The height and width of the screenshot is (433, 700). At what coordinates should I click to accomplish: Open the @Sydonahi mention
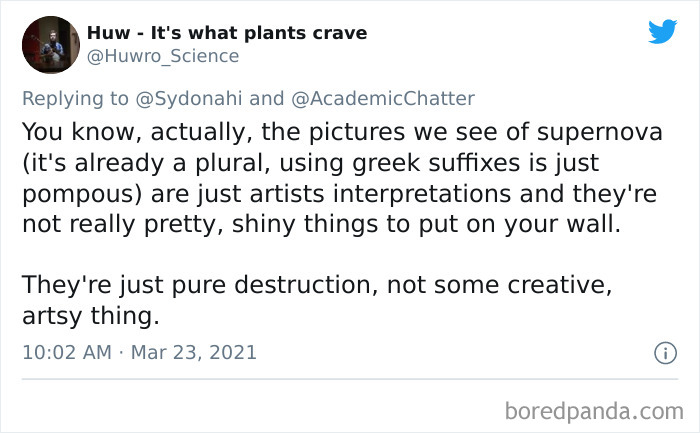[189, 99]
